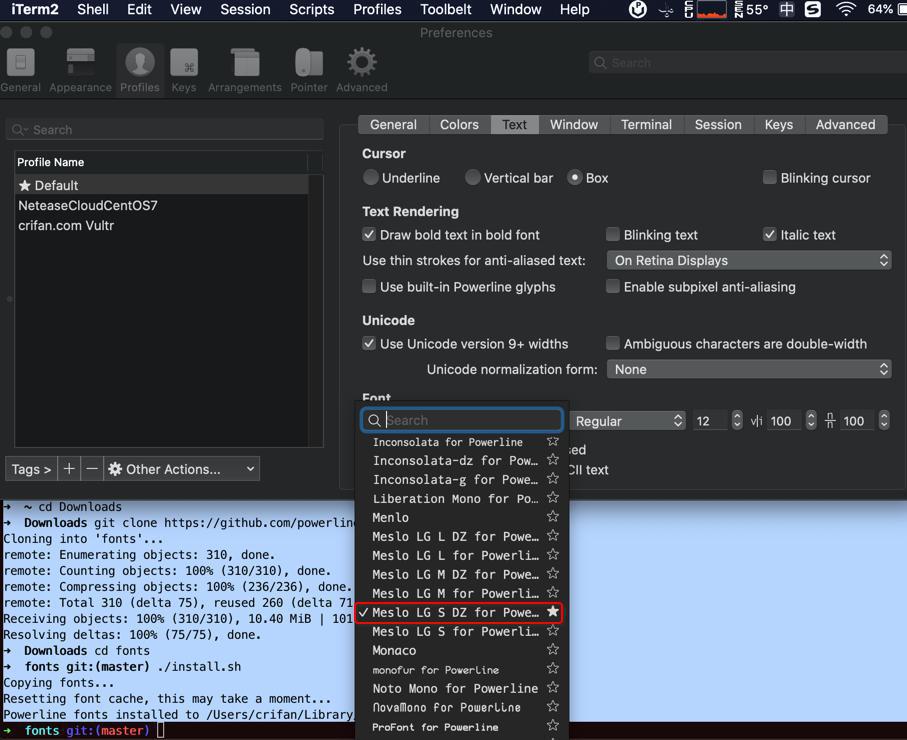
Task: Click the star beside Monaco font
Action: 553,650
